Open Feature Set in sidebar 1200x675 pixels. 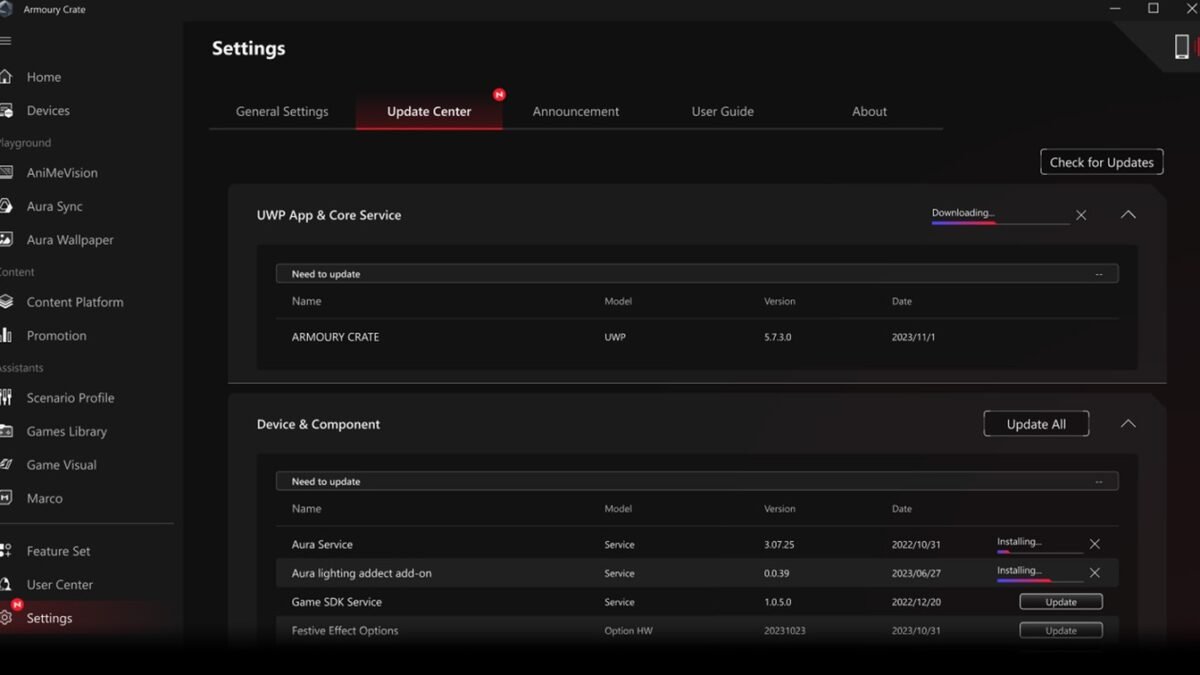click(x=58, y=551)
